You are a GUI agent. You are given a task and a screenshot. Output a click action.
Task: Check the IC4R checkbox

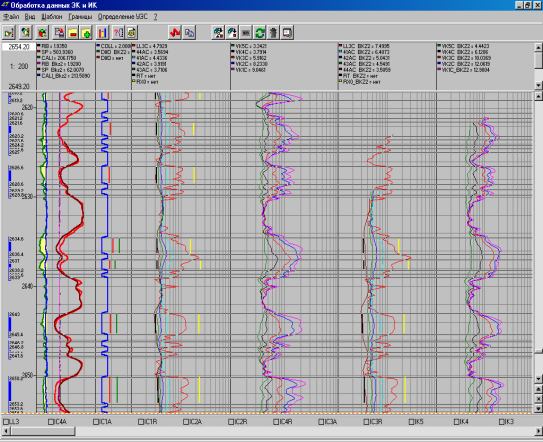pyautogui.click(x=276, y=422)
